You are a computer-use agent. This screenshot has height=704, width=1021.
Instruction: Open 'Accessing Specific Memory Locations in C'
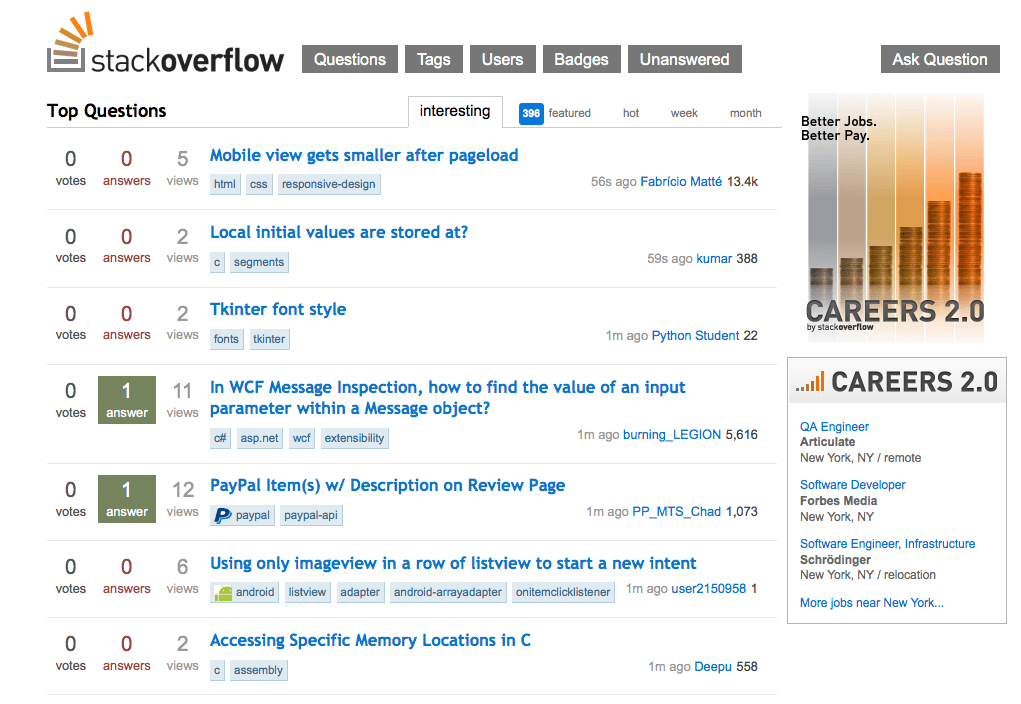click(x=370, y=641)
